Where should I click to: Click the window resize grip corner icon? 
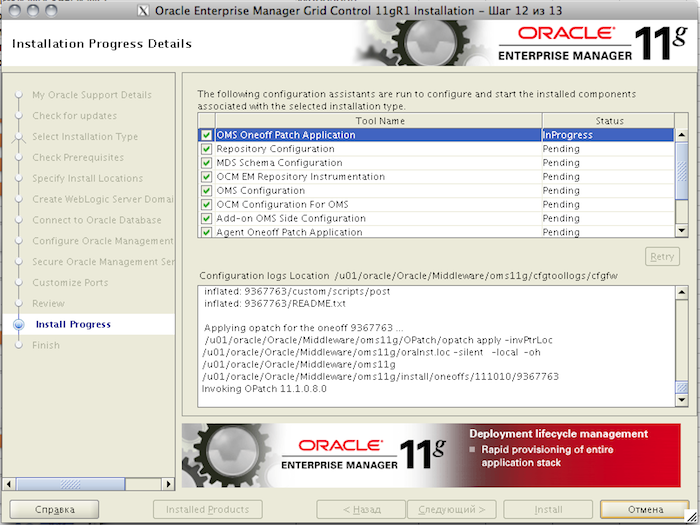click(692, 517)
